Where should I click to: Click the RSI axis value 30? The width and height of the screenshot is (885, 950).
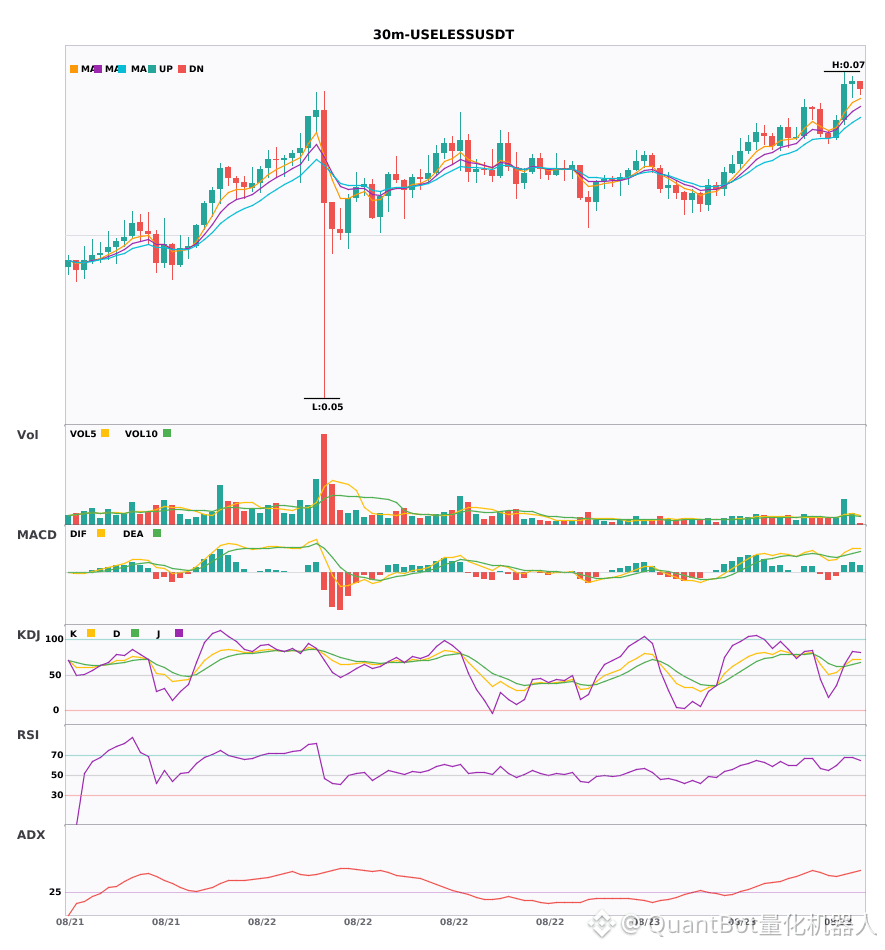(x=57, y=795)
